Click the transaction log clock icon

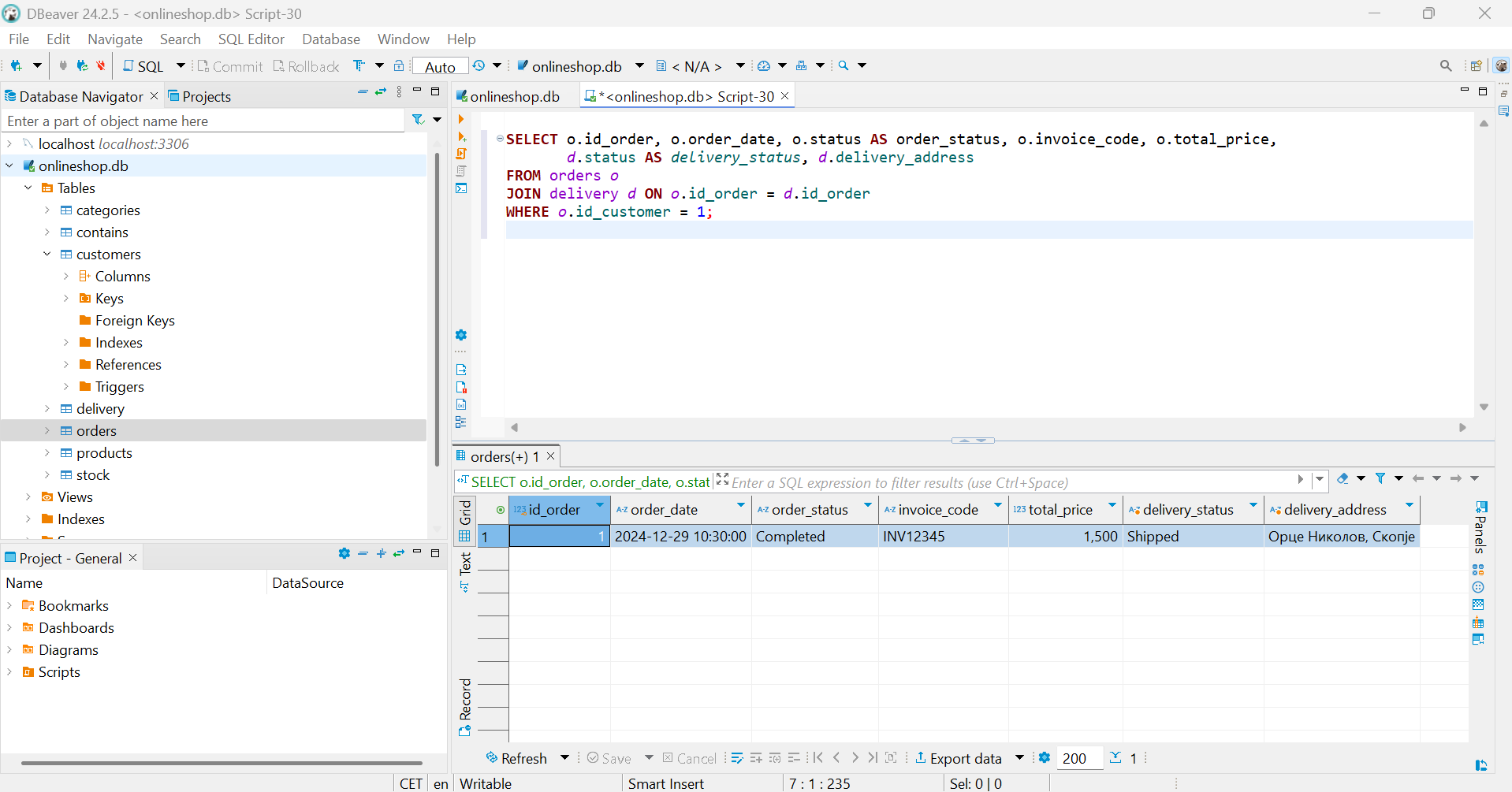tap(479, 66)
